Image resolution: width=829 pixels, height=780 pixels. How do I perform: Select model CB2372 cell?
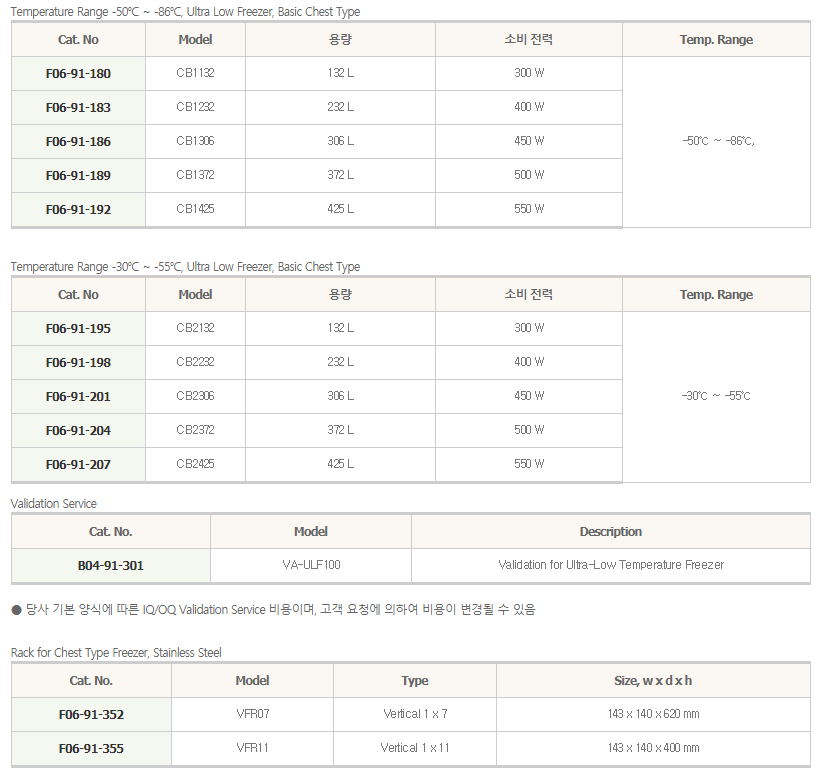(195, 430)
